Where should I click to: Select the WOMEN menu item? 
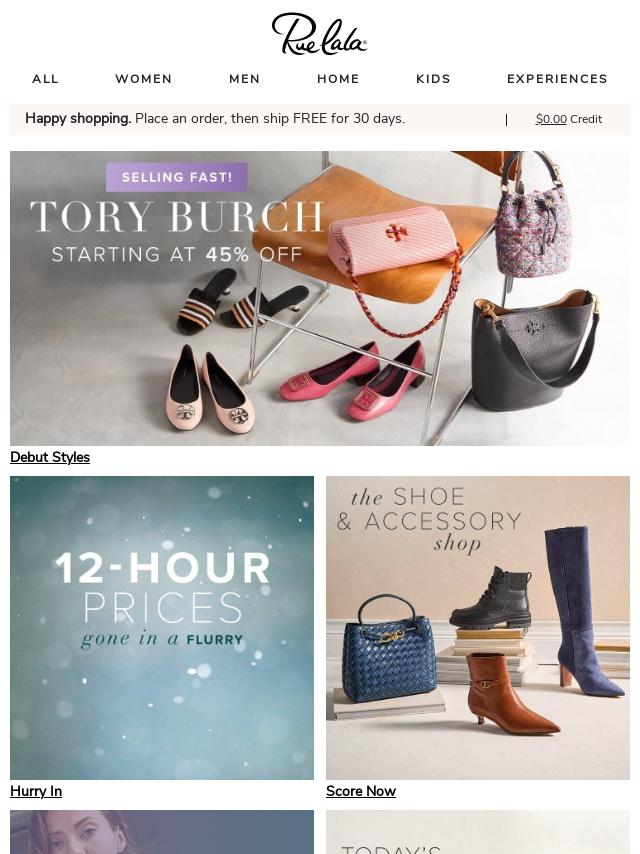pos(144,79)
